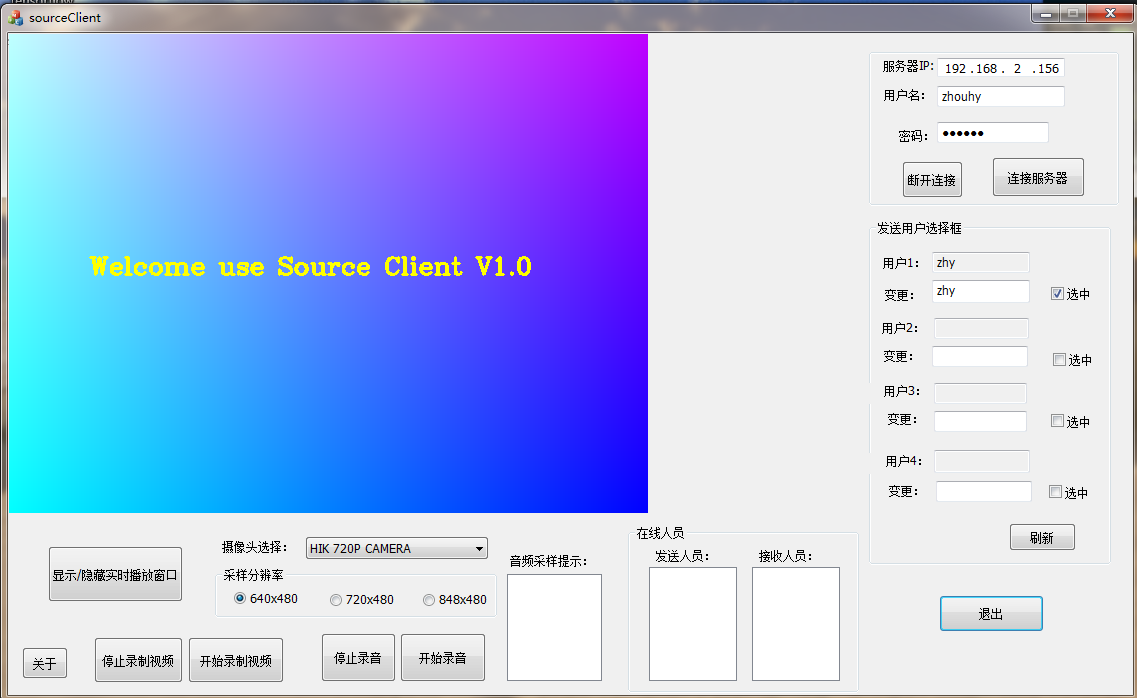Check the 选中 checkbox for user 2
Image resolution: width=1137 pixels, height=698 pixels.
coord(1059,360)
